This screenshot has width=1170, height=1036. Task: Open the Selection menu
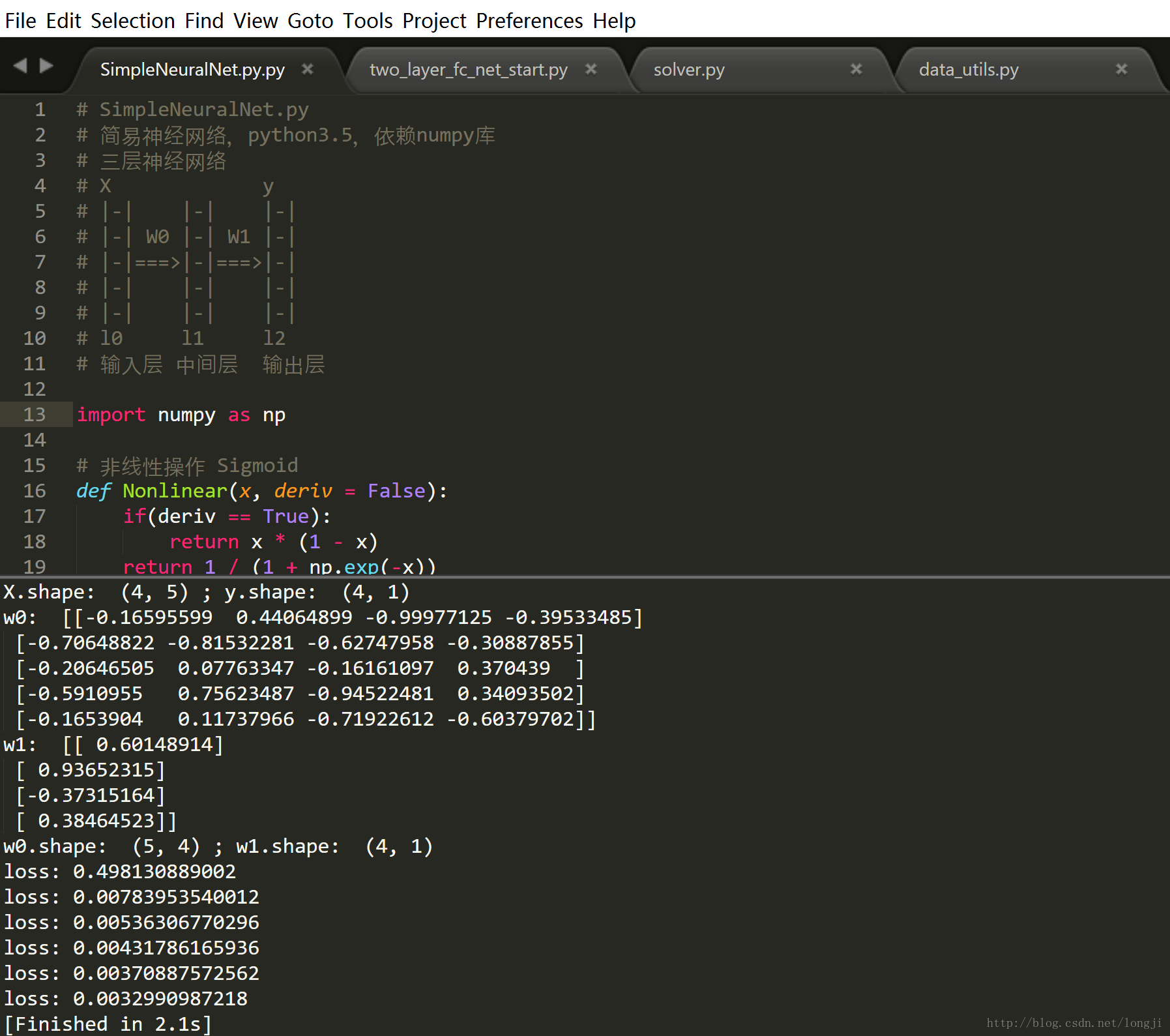[x=133, y=21]
